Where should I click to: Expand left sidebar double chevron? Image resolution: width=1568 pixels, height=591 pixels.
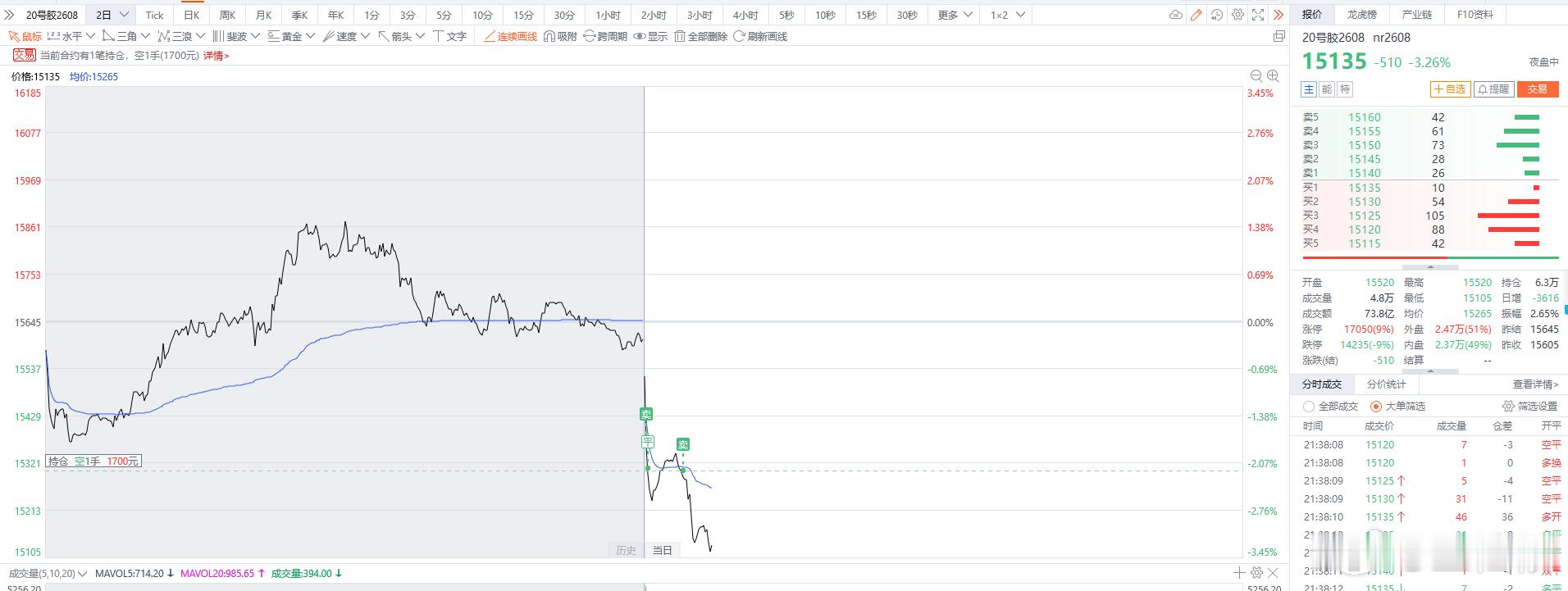10,15
